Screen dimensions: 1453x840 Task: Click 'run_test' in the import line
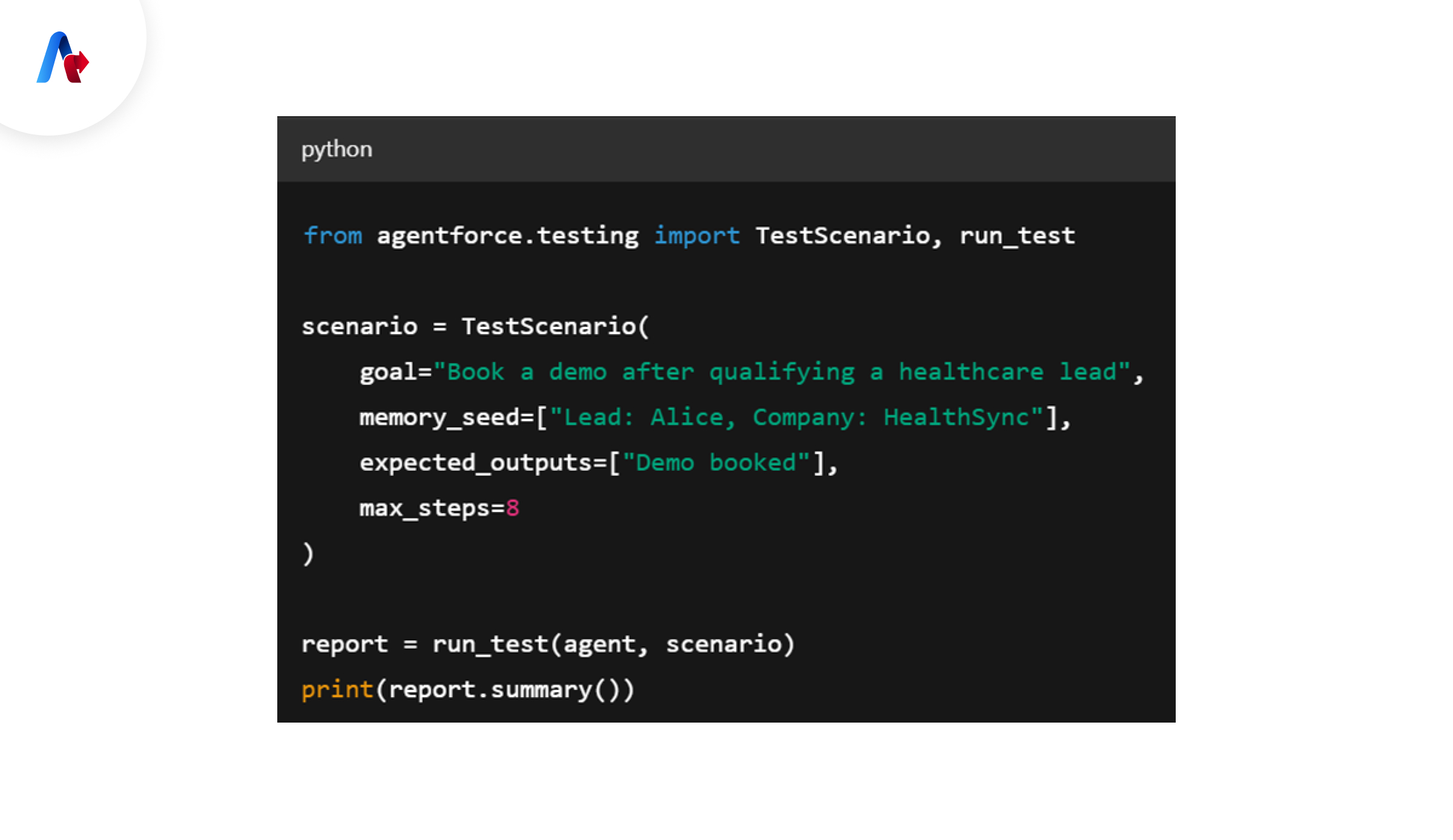(x=1018, y=236)
